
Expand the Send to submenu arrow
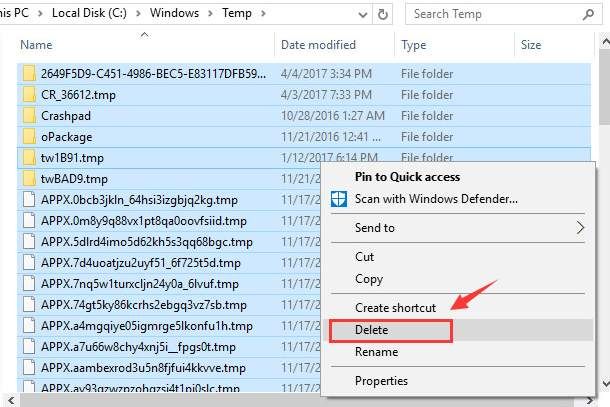[x=580, y=228]
